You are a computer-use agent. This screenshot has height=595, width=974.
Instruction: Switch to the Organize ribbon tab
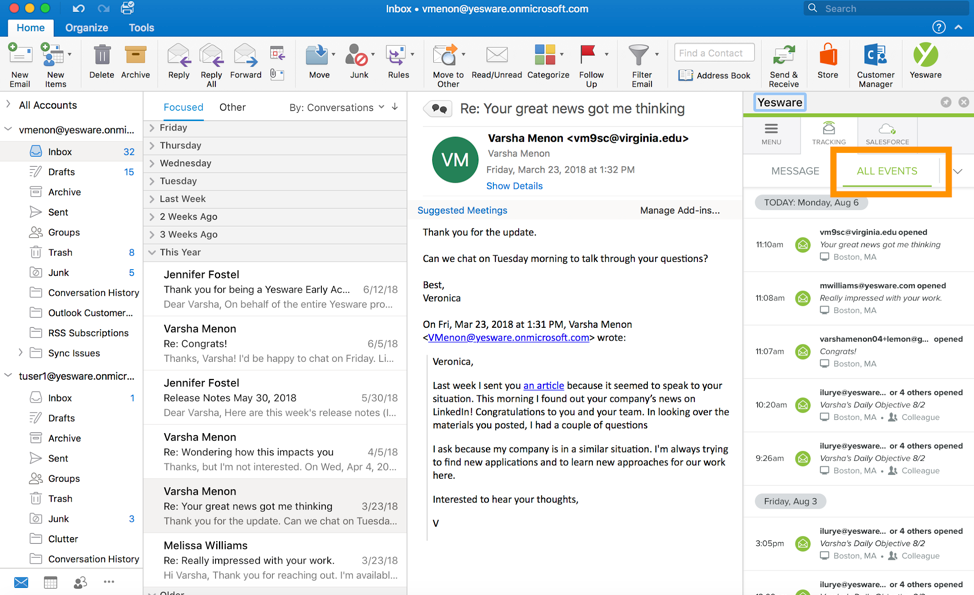click(87, 28)
